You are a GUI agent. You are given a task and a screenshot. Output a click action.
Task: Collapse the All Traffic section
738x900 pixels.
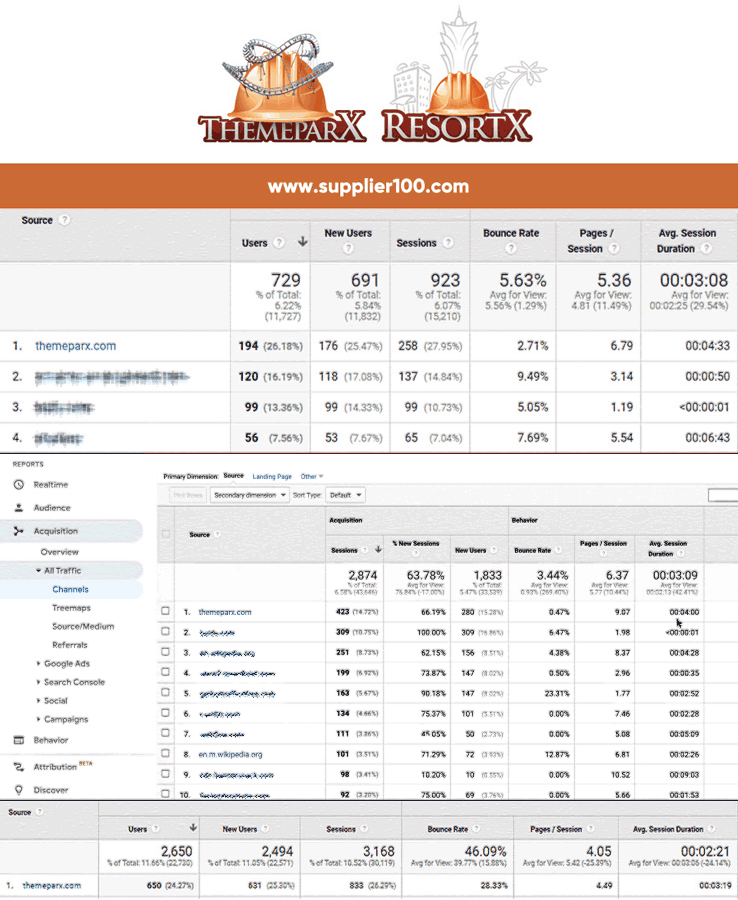click(x=38, y=571)
